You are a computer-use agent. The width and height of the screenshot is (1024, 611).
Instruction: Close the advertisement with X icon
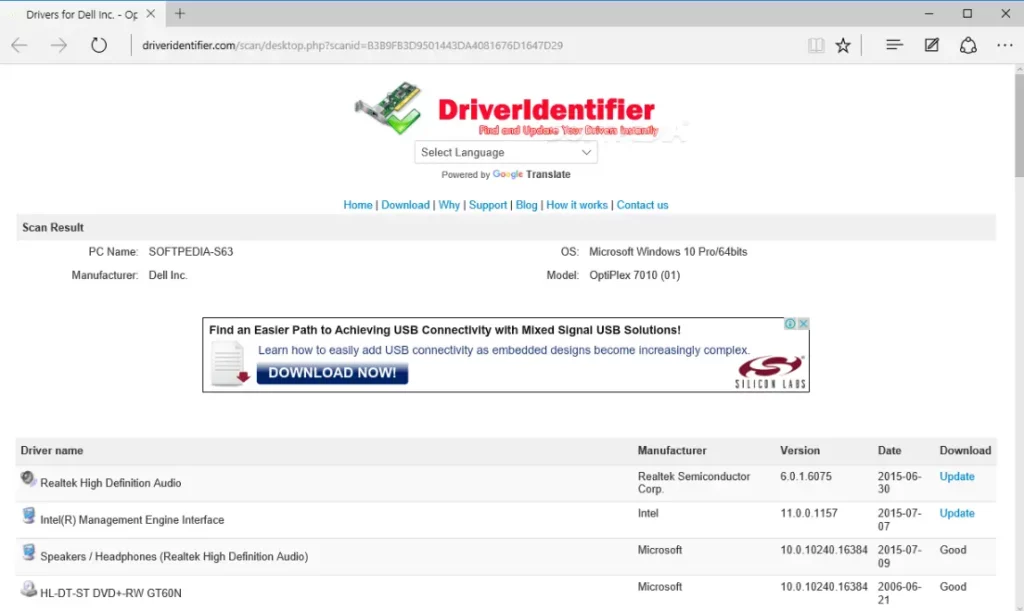click(x=803, y=324)
